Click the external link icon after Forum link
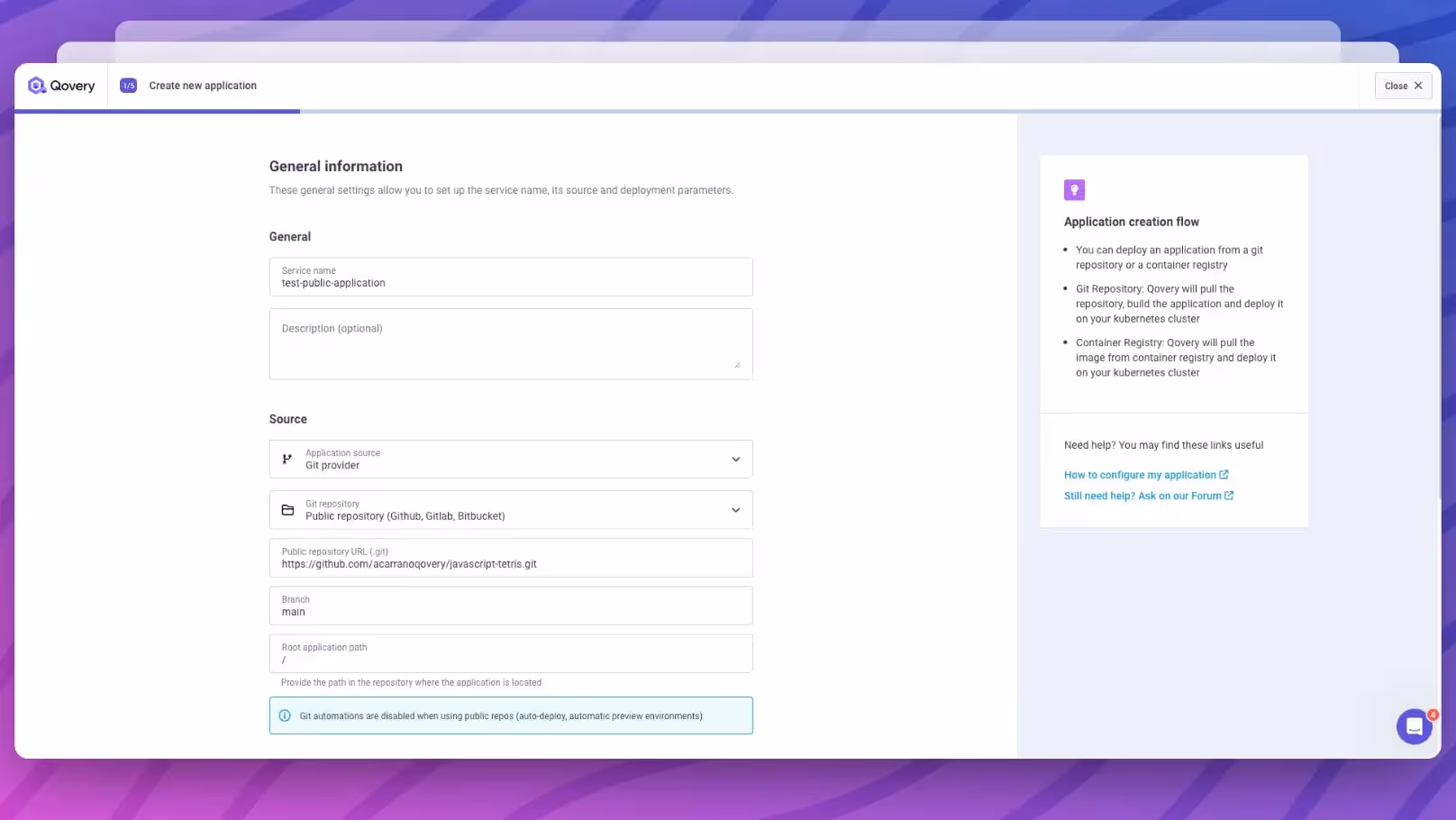This screenshot has width=1456, height=820. tap(1229, 496)
